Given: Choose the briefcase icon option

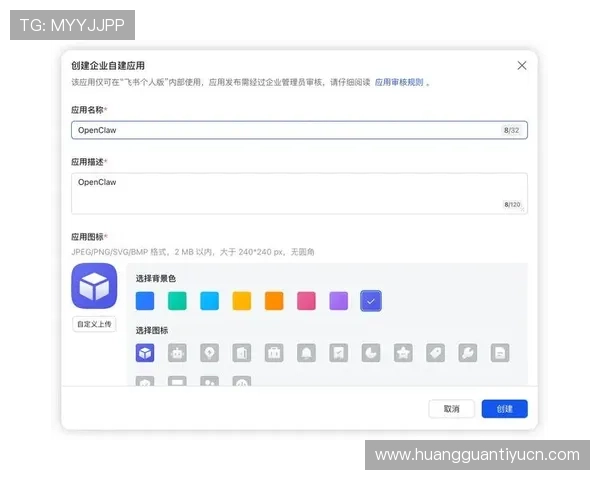Looking at the screenshot, I should click(x=274, y=353).
